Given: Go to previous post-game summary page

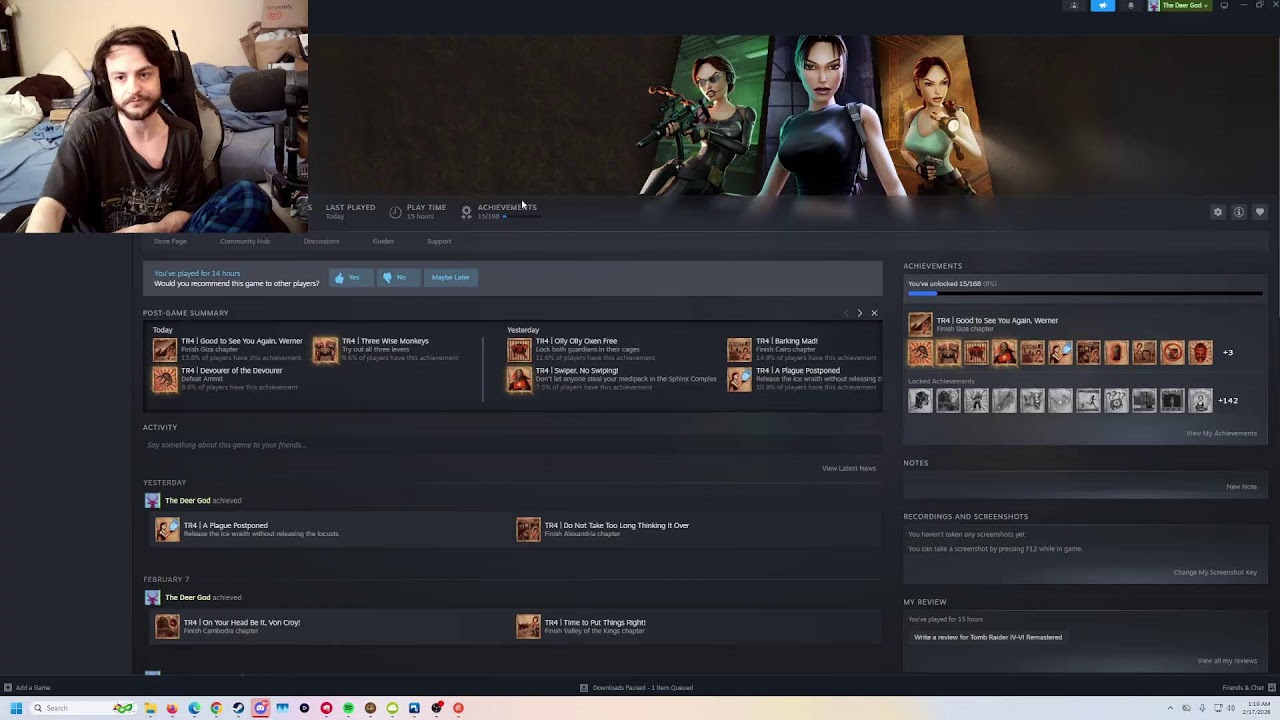Looking at the screenshot, I should pyautogui.click(x=846, y=313).
